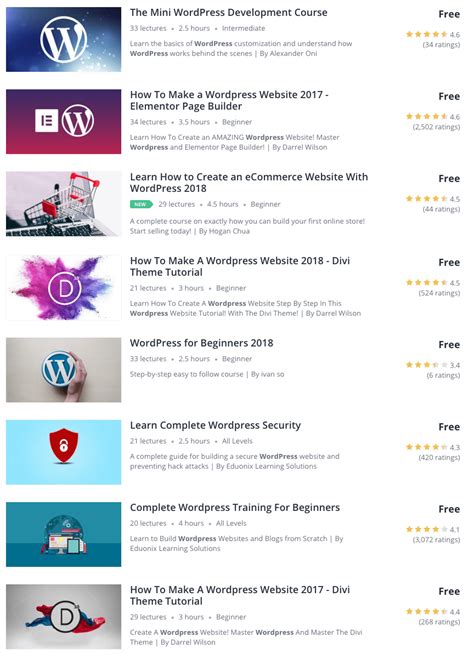Open 'Complete Wordpress Training For Beginners' title
The image size is (474, 654).
[235, 508]
